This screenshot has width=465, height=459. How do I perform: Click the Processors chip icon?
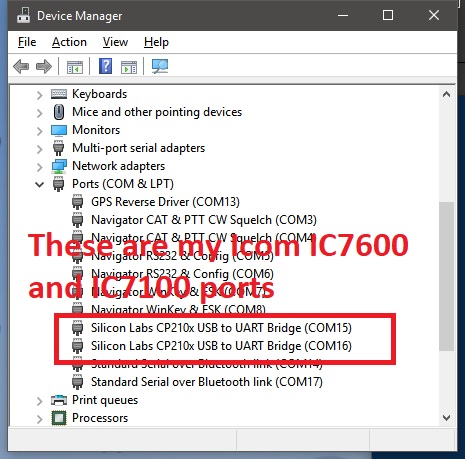59,418
